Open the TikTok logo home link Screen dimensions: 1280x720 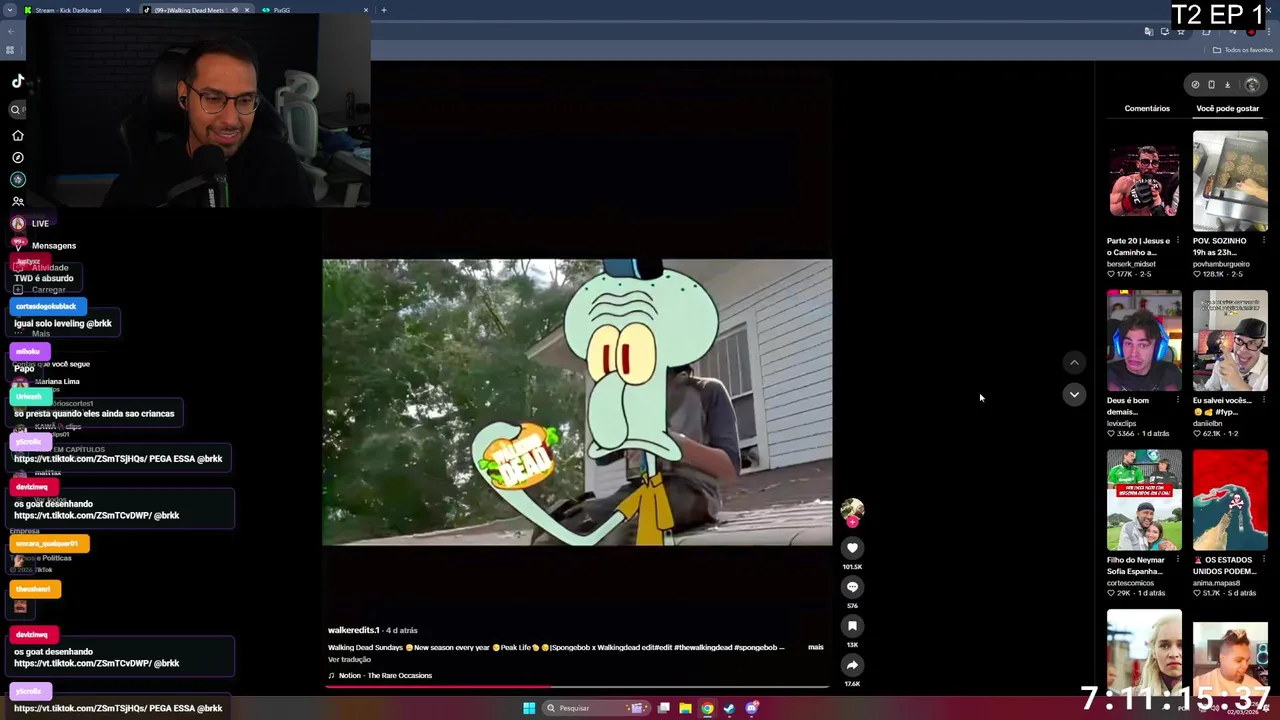pos(18,81)
